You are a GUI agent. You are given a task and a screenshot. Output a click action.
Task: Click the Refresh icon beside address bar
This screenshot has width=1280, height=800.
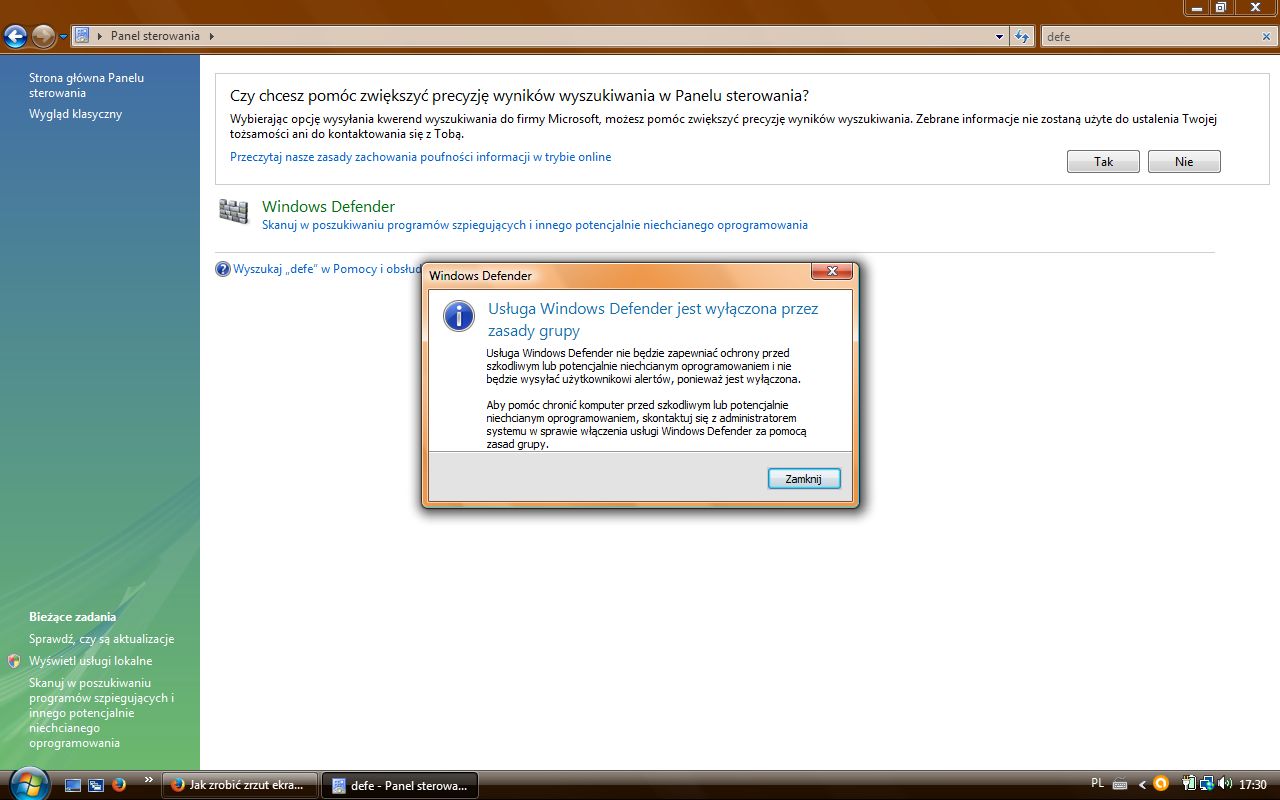(1022, 37)
